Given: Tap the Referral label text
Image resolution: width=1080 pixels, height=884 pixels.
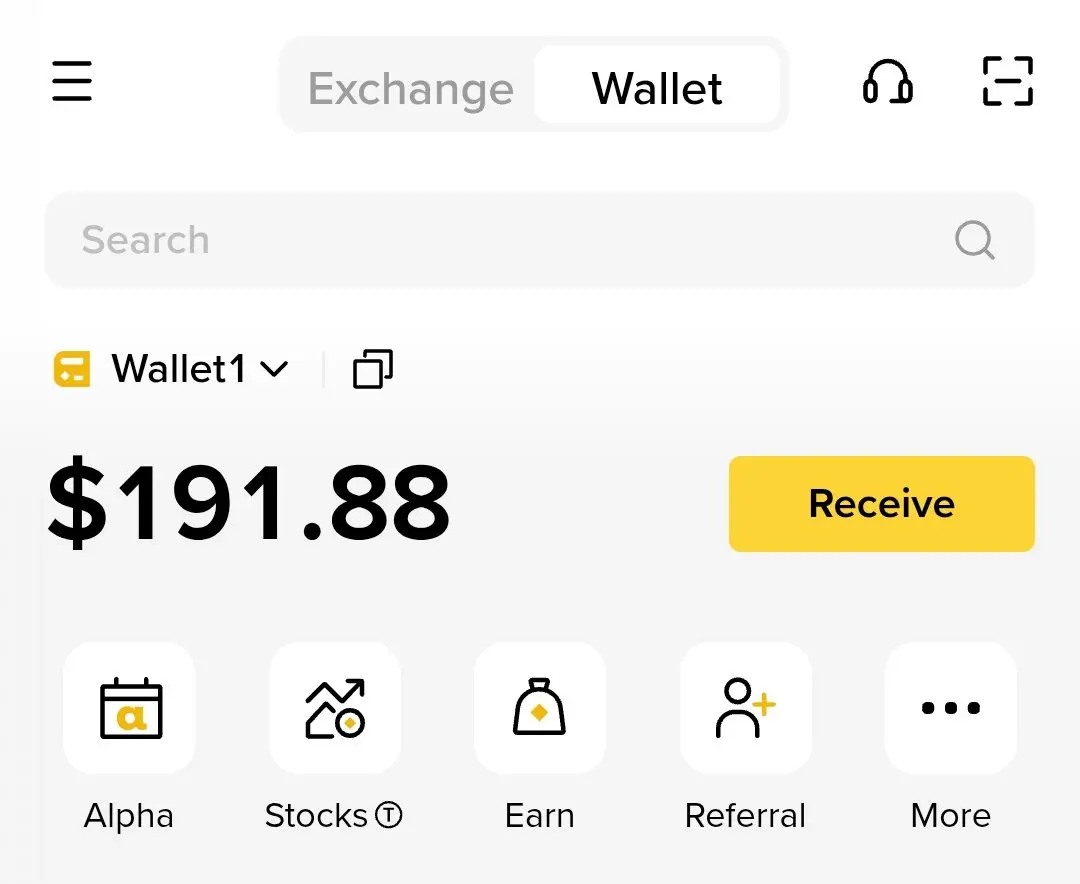Looking at the screenshot, I should click(x=745, y=816).
